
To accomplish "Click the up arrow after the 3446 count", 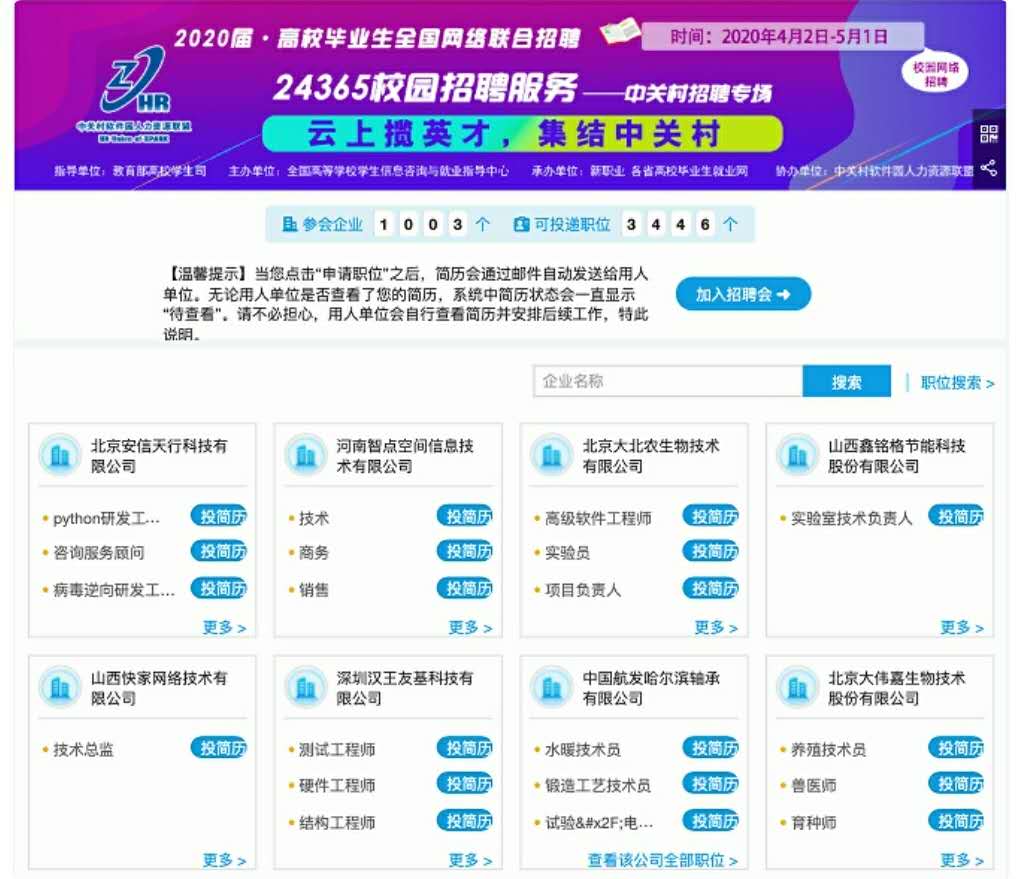I will [x=730, y=224].
